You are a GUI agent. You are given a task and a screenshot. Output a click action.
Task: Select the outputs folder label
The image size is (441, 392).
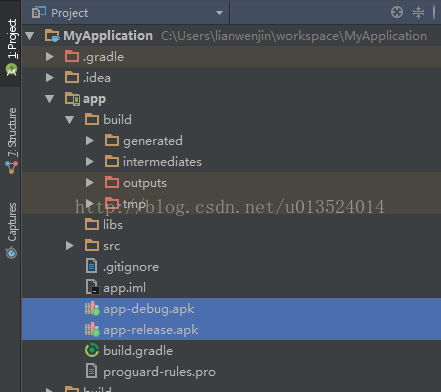[145, 183]
